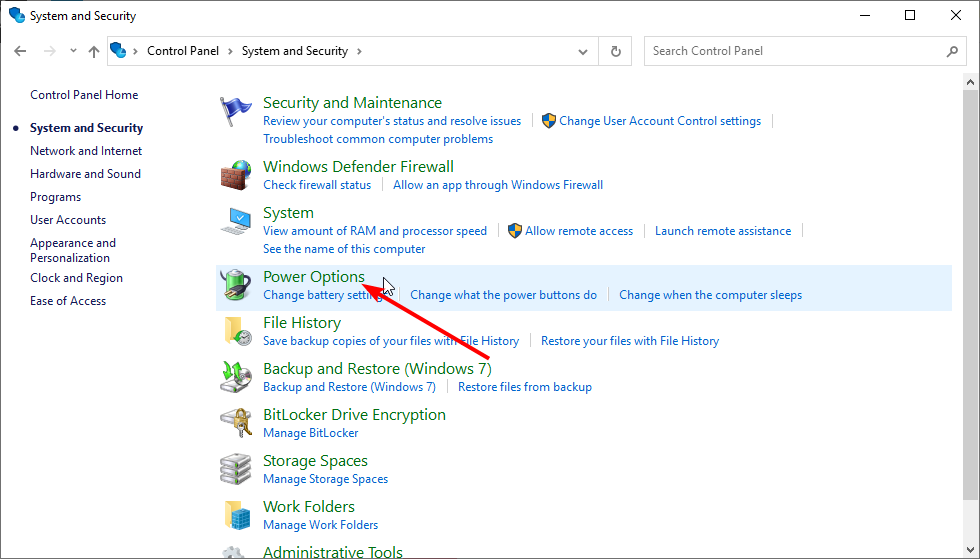Click Allow an app through Windows Firewall

click(498, 185)
